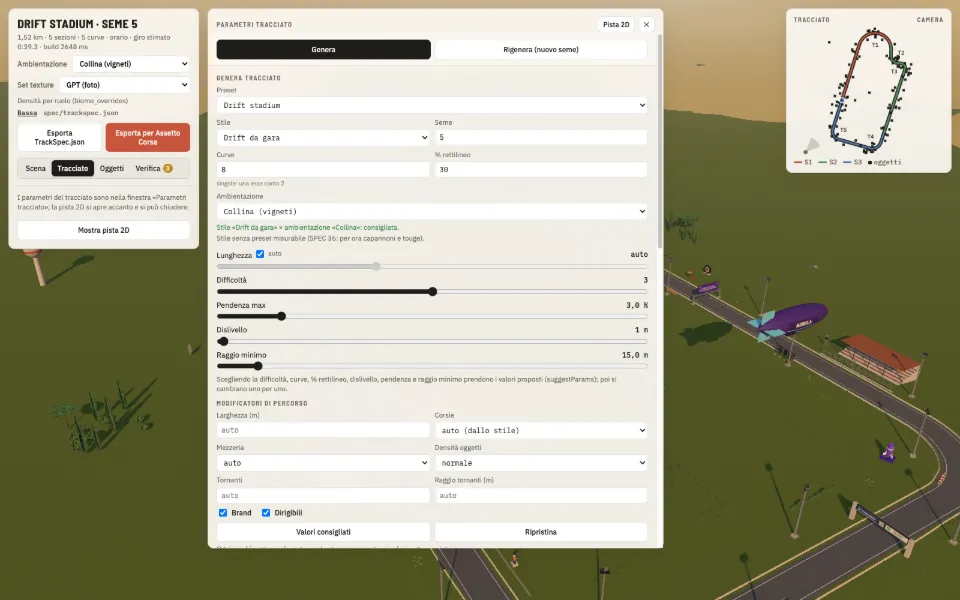
Task: Expand the Mezzeria dropdown
Action: [x=323, y=463]
